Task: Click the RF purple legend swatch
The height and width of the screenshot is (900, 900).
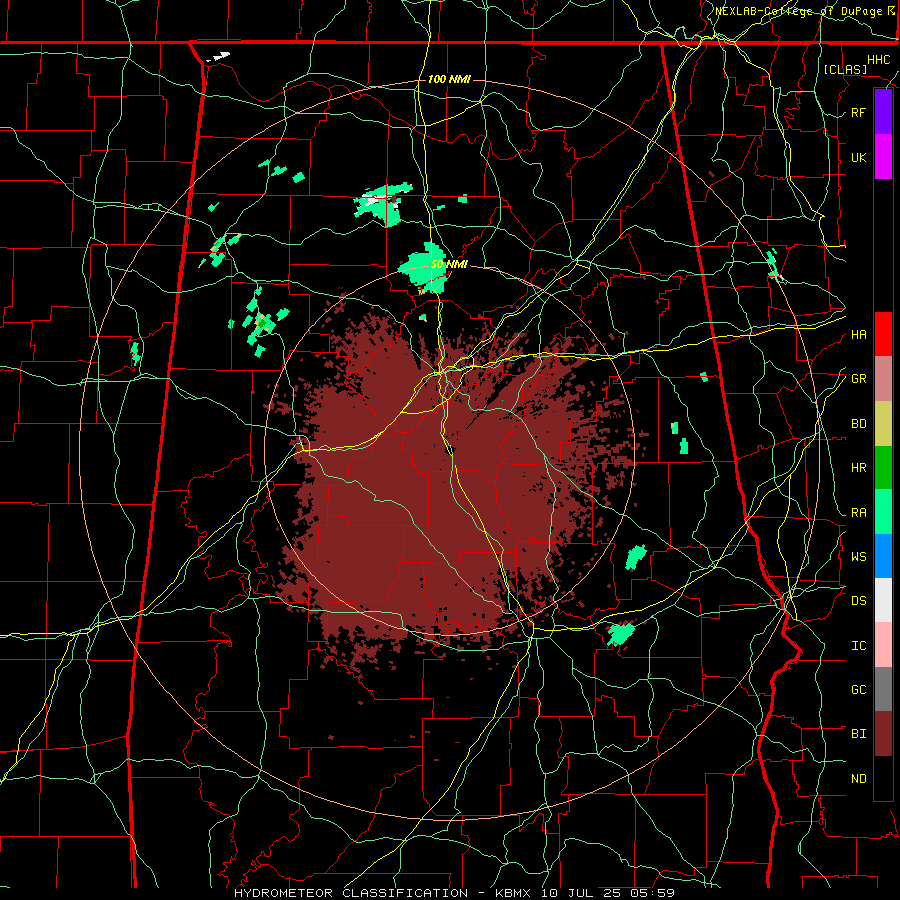Action: click(883, 112)
